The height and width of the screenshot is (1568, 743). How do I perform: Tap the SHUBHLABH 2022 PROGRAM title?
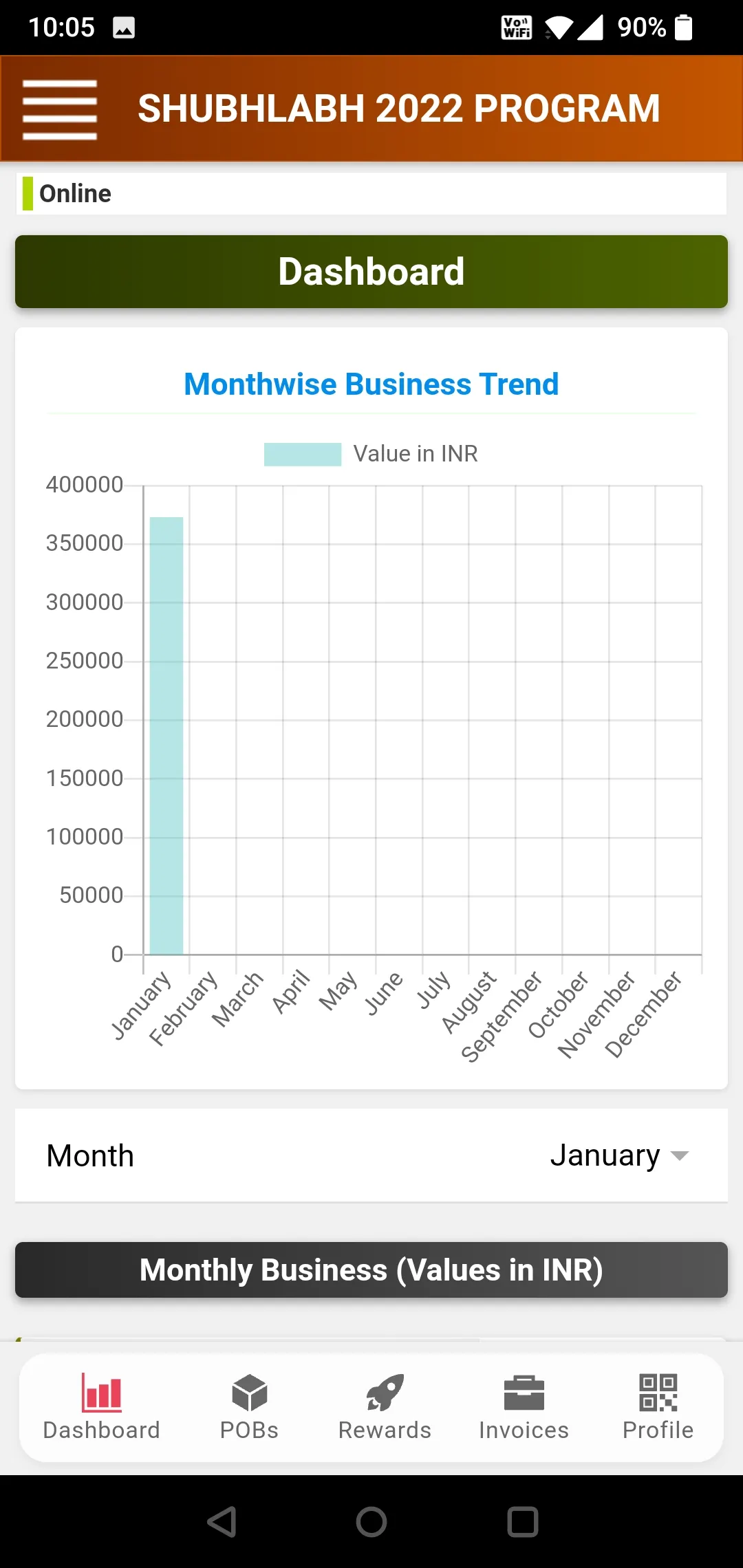[x=399, y=109]
